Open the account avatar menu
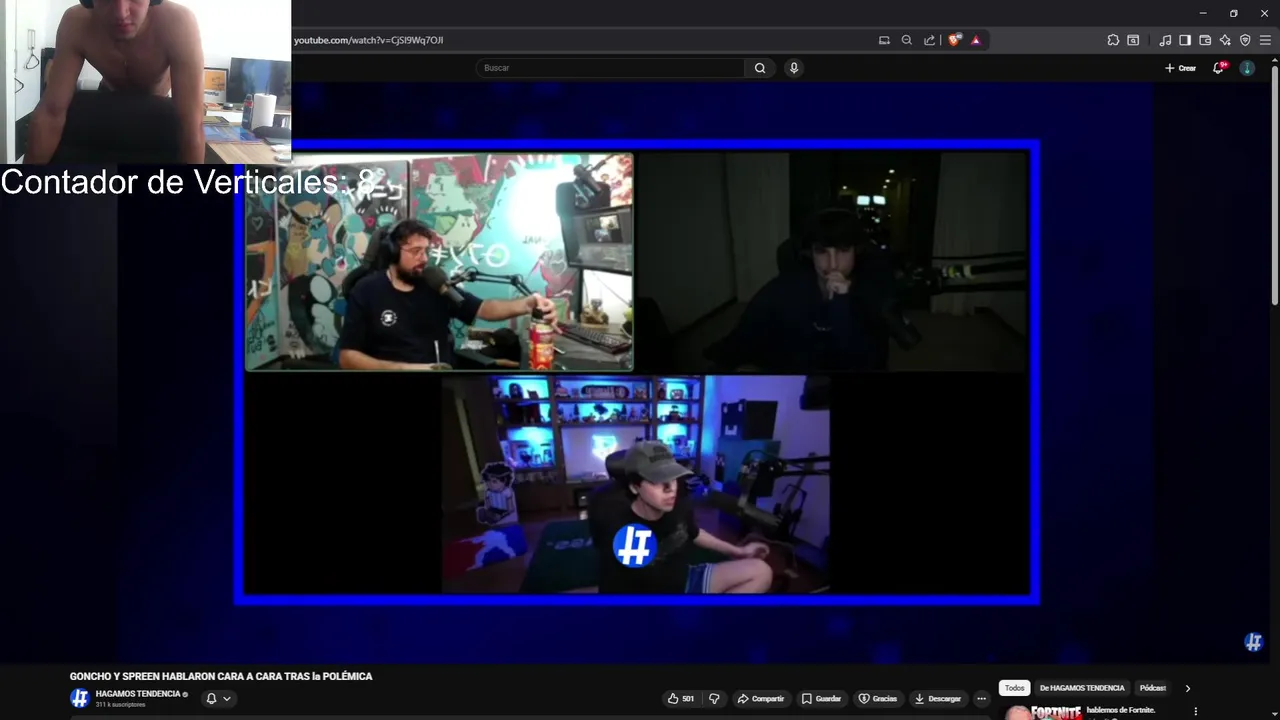1280x720 pixels. point(1247,68)
